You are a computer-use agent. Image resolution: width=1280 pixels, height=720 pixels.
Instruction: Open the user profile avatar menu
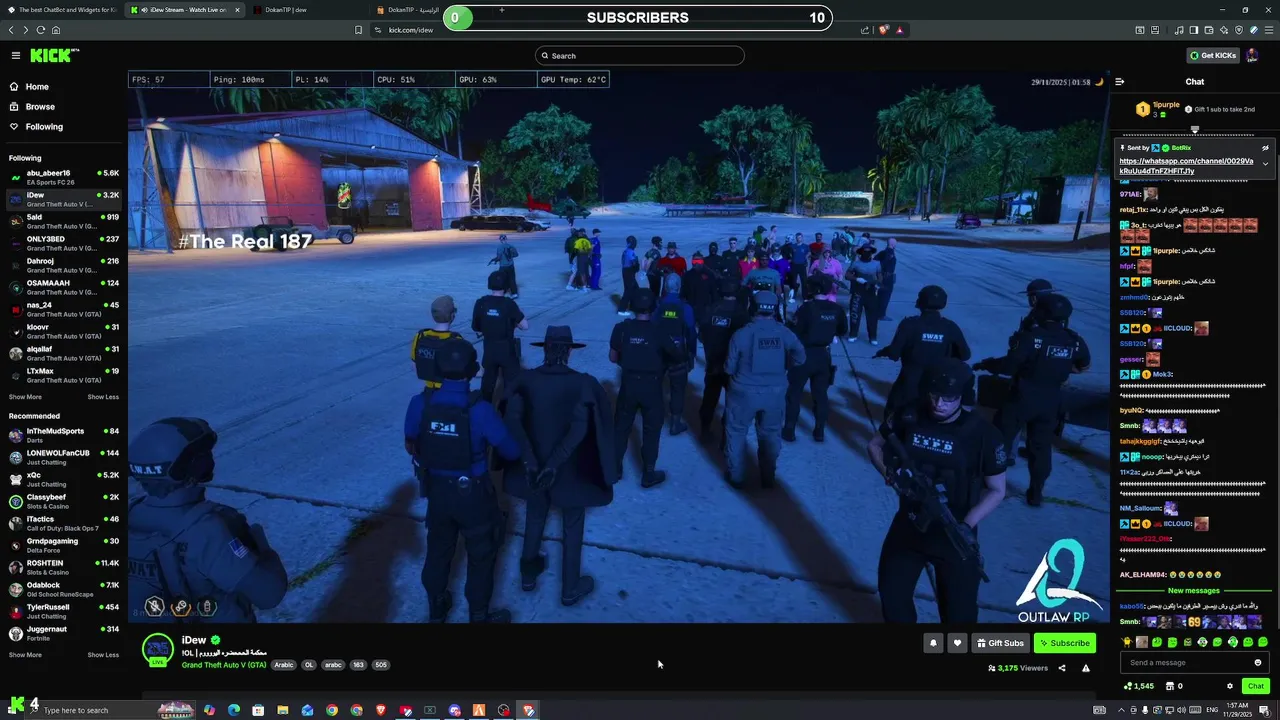[1252, 56]
